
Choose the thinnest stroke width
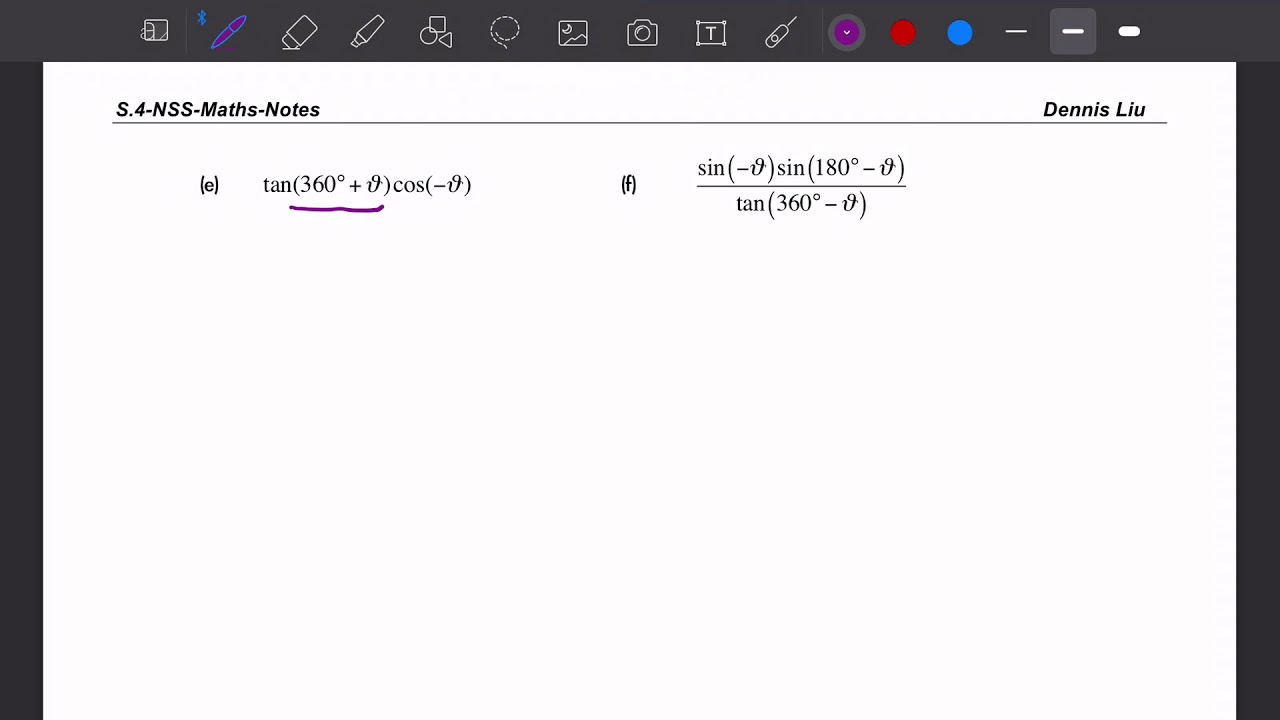coord(1016,33)
